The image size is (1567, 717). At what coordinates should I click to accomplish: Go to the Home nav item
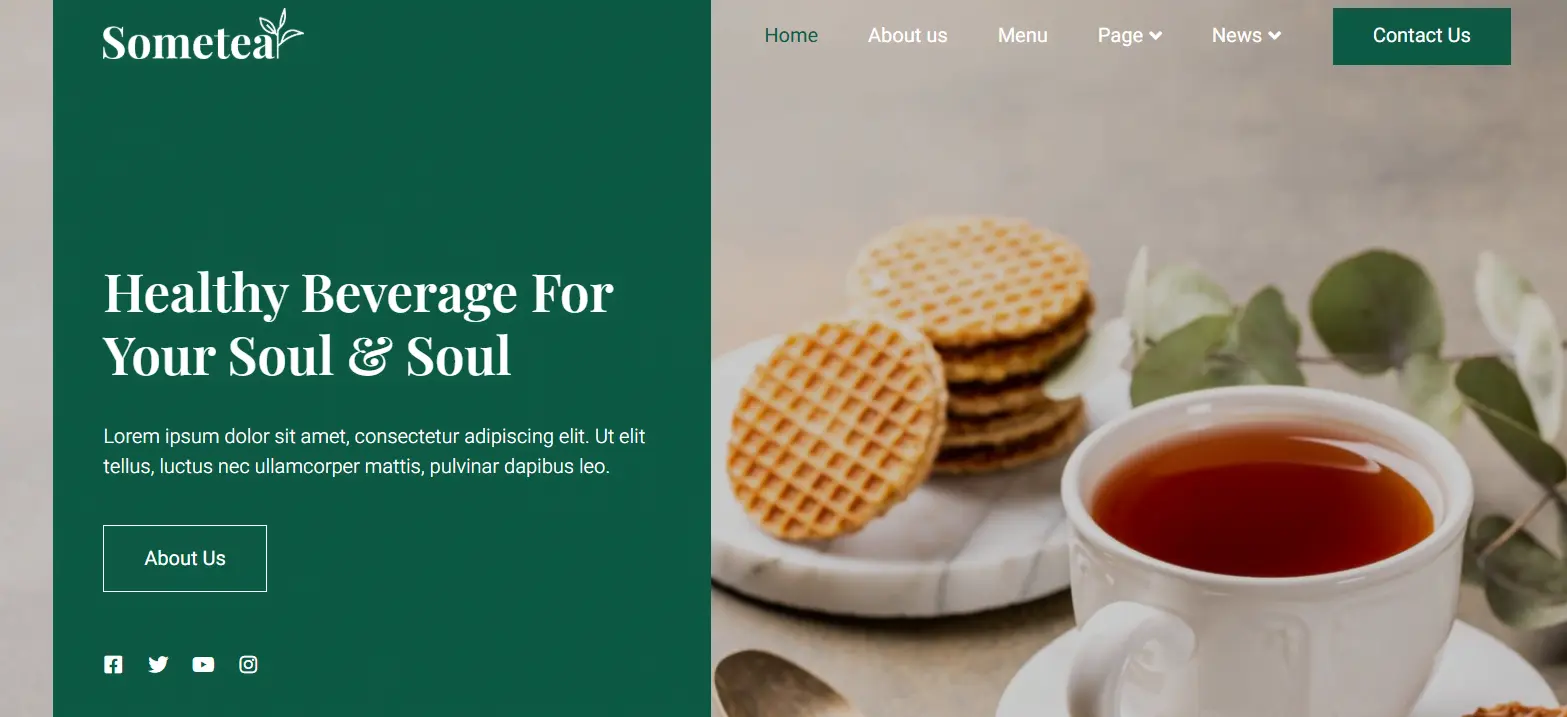coord(791,35)
